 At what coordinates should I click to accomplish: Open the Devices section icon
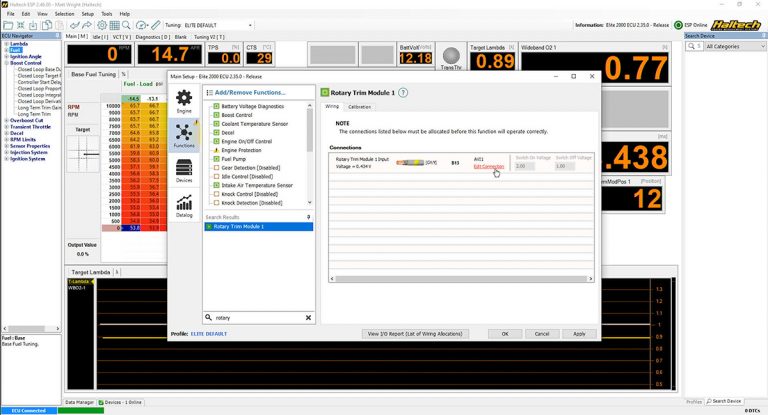click(184, 171)
